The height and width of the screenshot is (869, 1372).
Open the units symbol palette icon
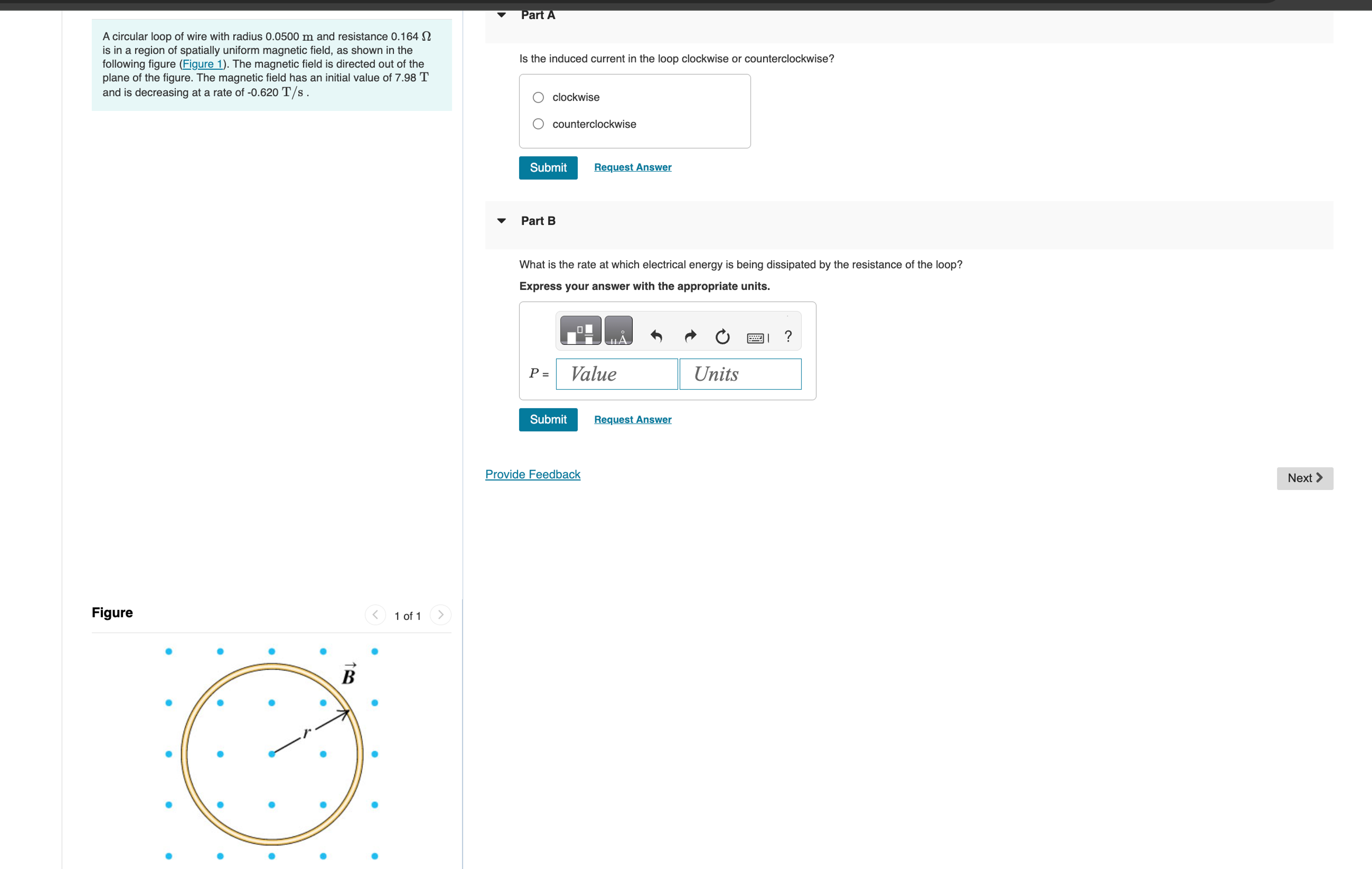tap(619, 330)
